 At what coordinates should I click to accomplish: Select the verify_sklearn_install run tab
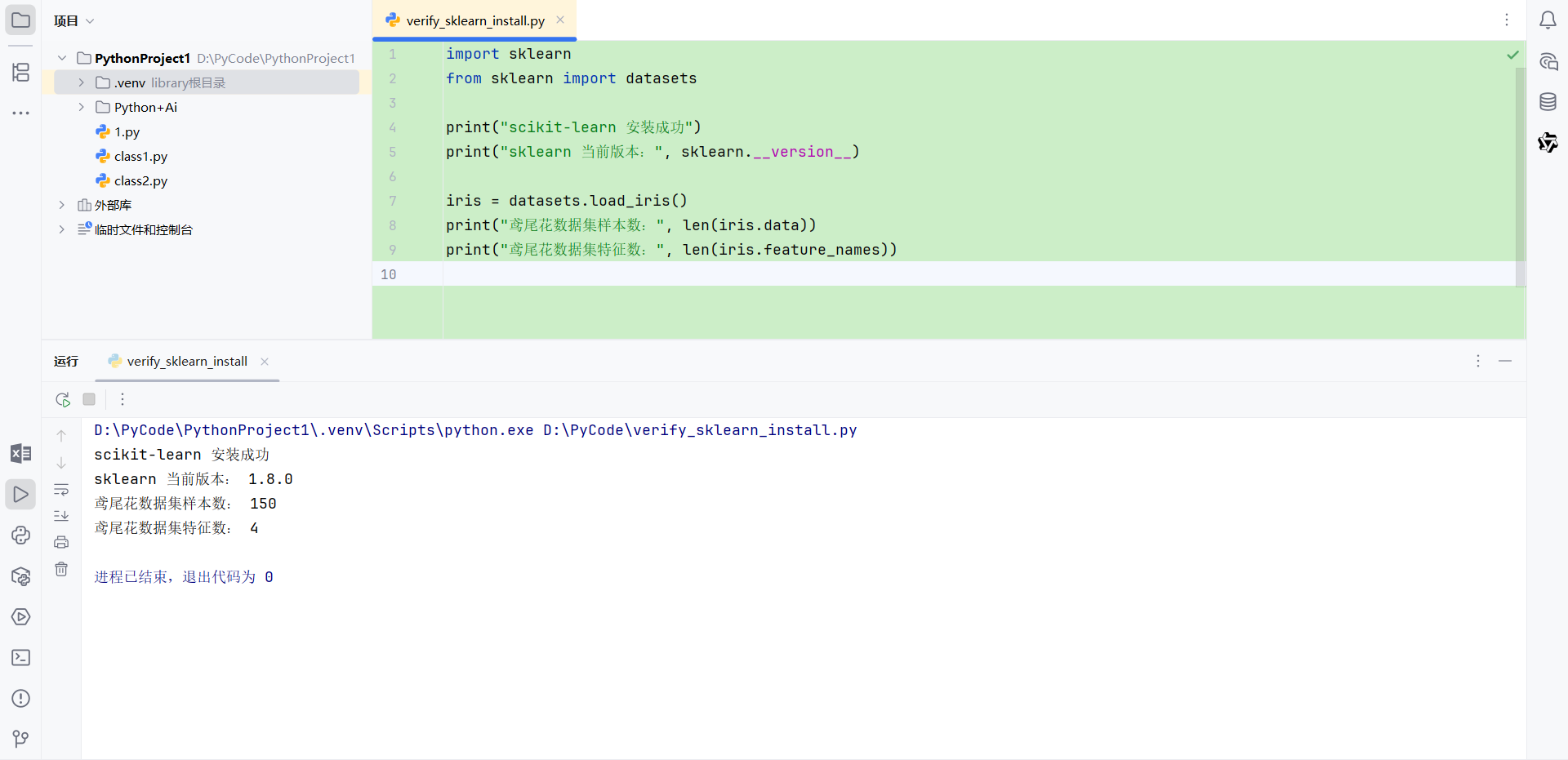pyautogui.click(x=187, y=362)
